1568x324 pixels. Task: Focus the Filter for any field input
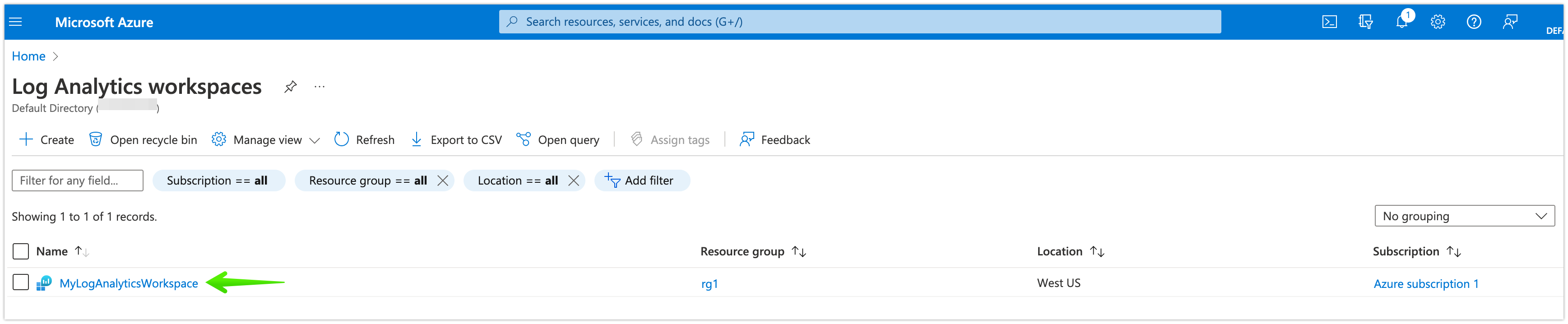pyautogui.click(x=77, y=180)
